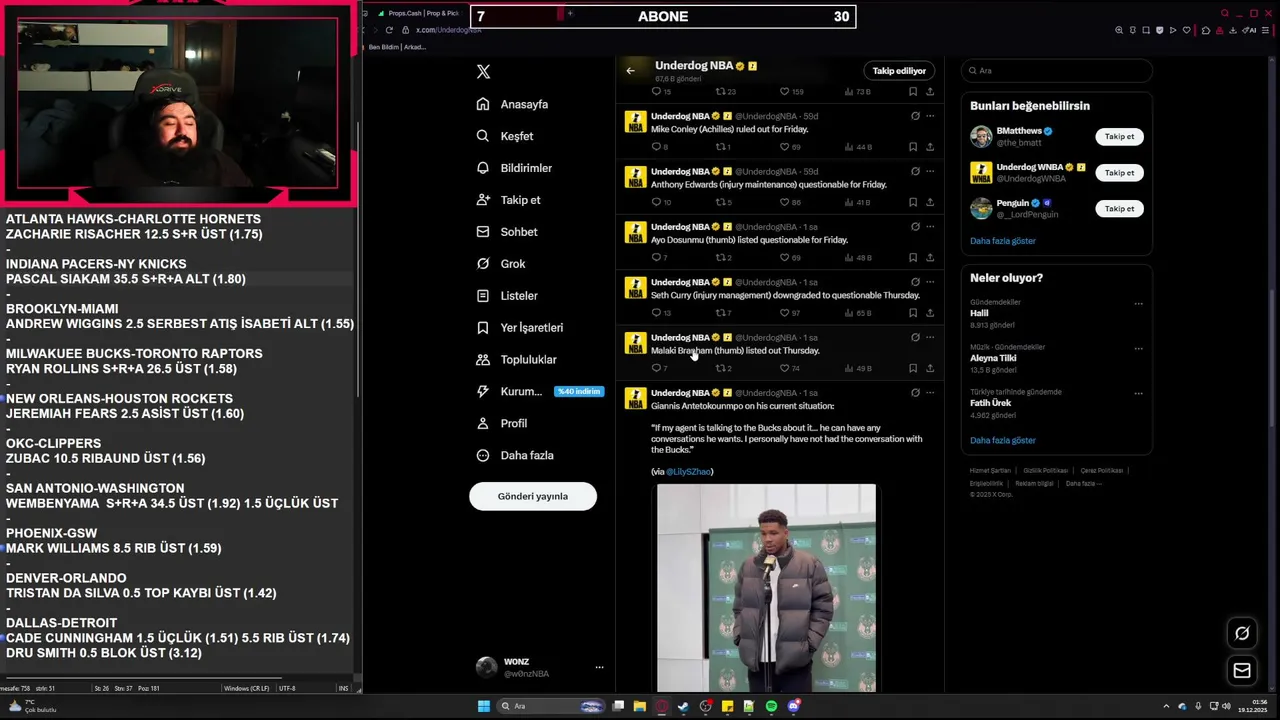Open options for Halil trend
The height and width of the screenshot is (720, 1280).
coord(1138,304)
